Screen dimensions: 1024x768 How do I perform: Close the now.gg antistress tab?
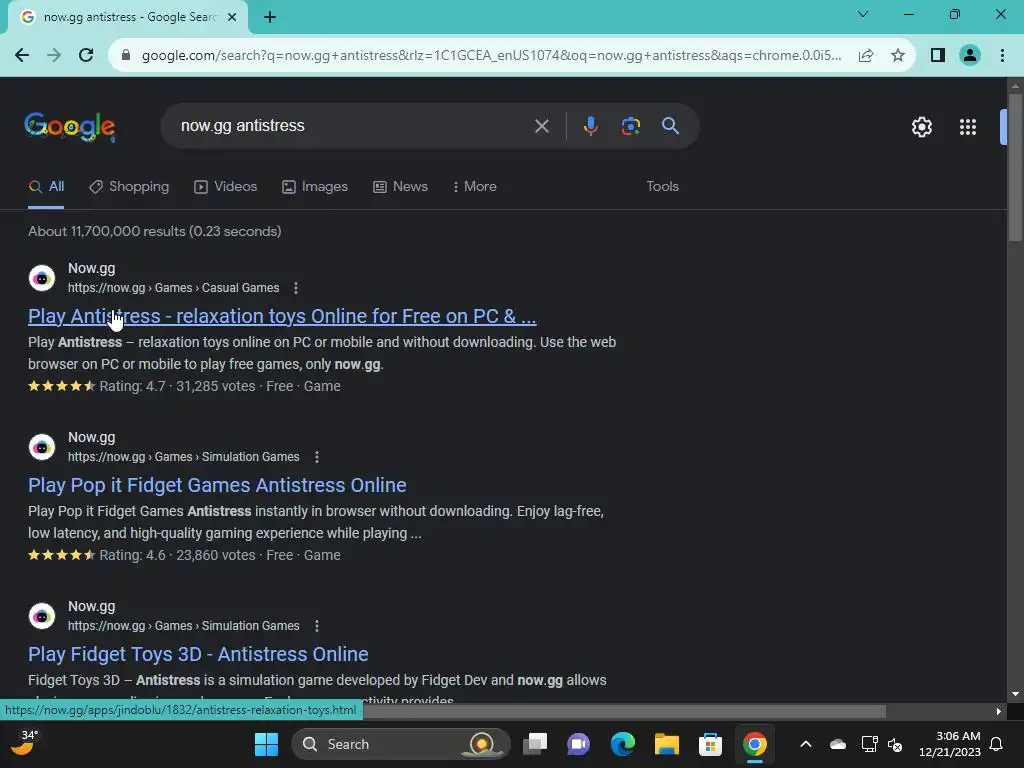pyautogui.click(x=232, y=17)
